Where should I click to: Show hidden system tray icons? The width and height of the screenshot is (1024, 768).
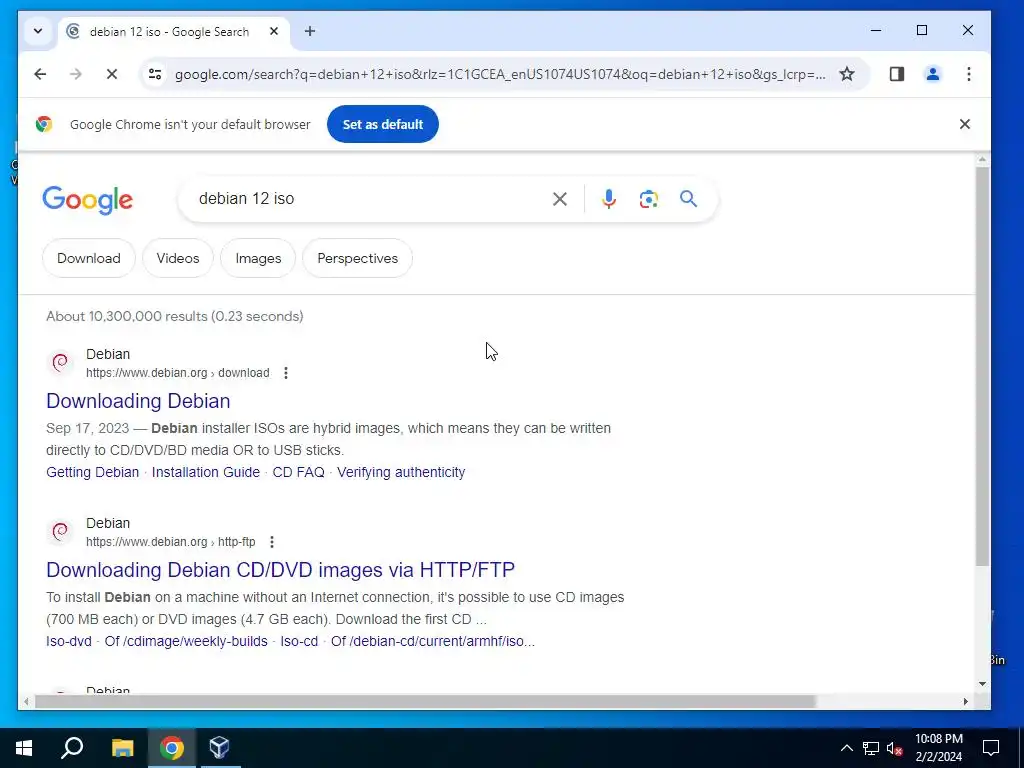846,748
